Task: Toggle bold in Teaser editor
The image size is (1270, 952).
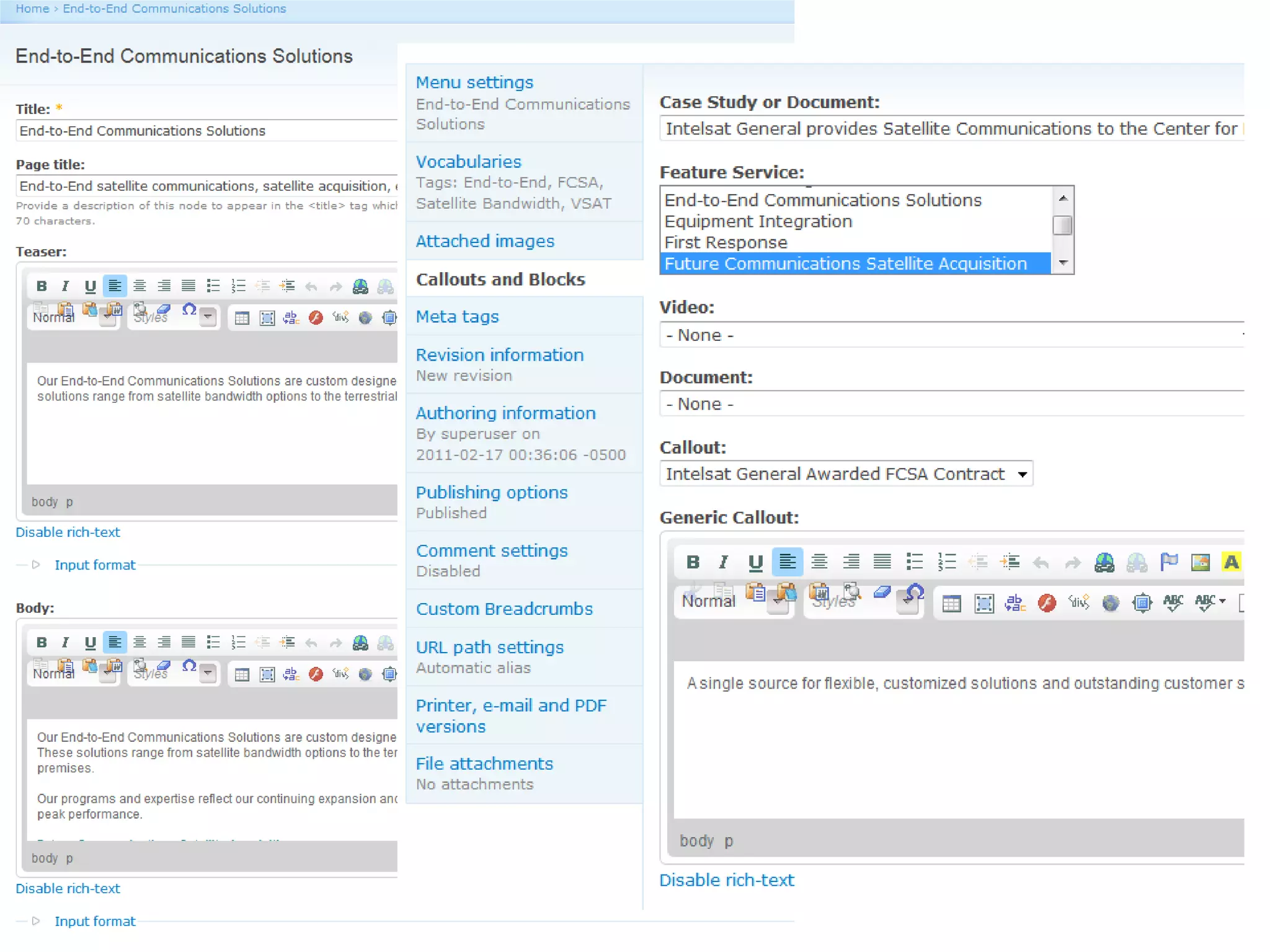Action: pyautogui.click(x=42, y=286)
